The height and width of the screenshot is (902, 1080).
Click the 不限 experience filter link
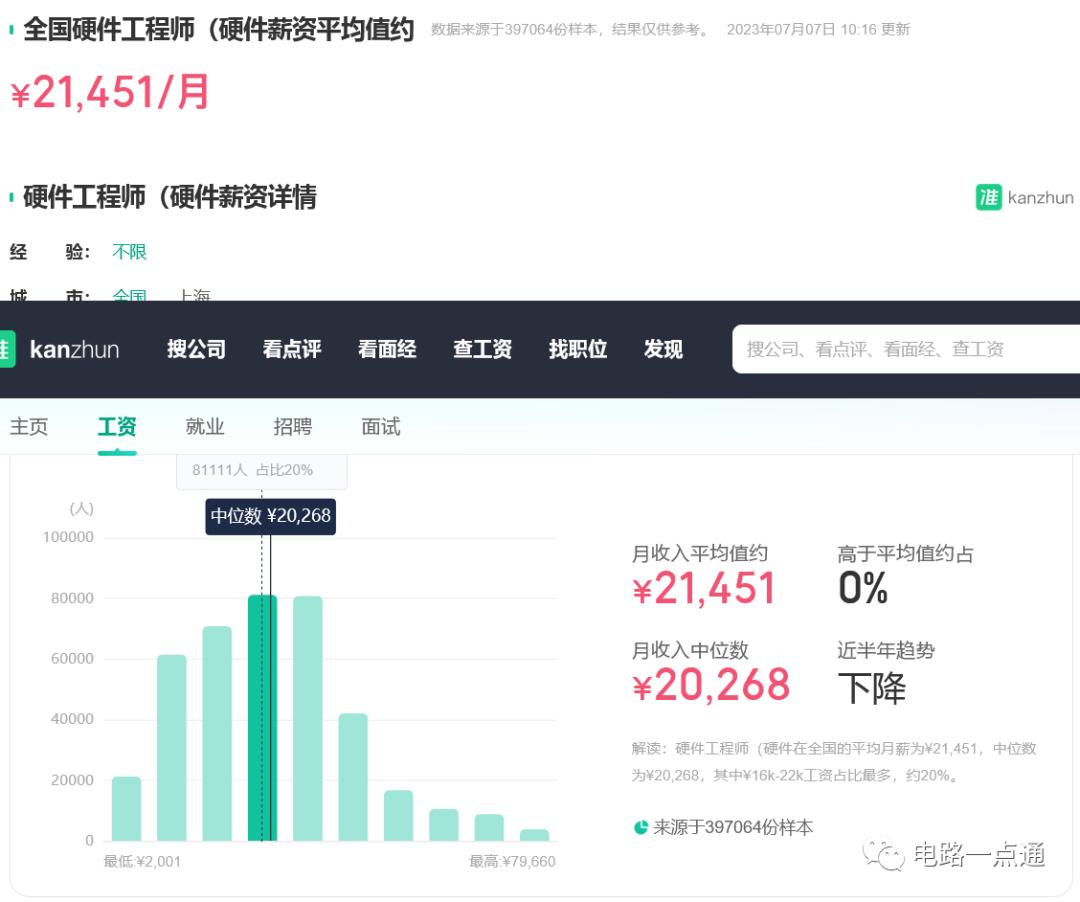pyautogui.click(x=129, y=251)
